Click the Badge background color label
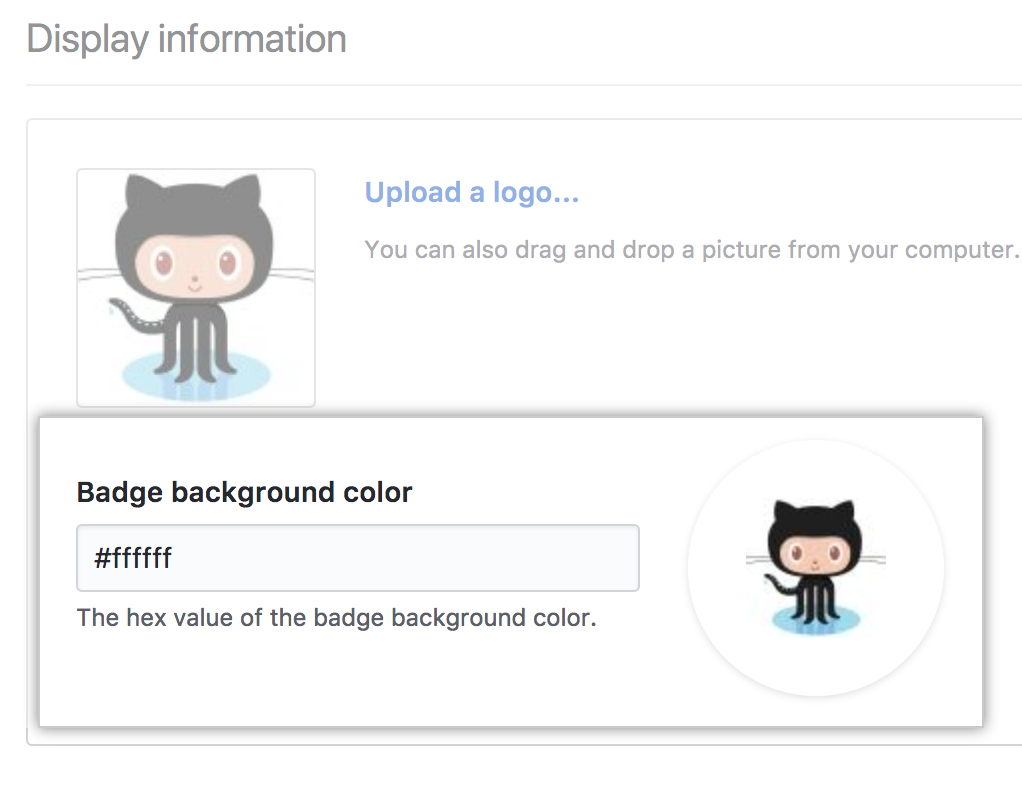Viewport: 1022px width, 790px height. tap(244, 492)
